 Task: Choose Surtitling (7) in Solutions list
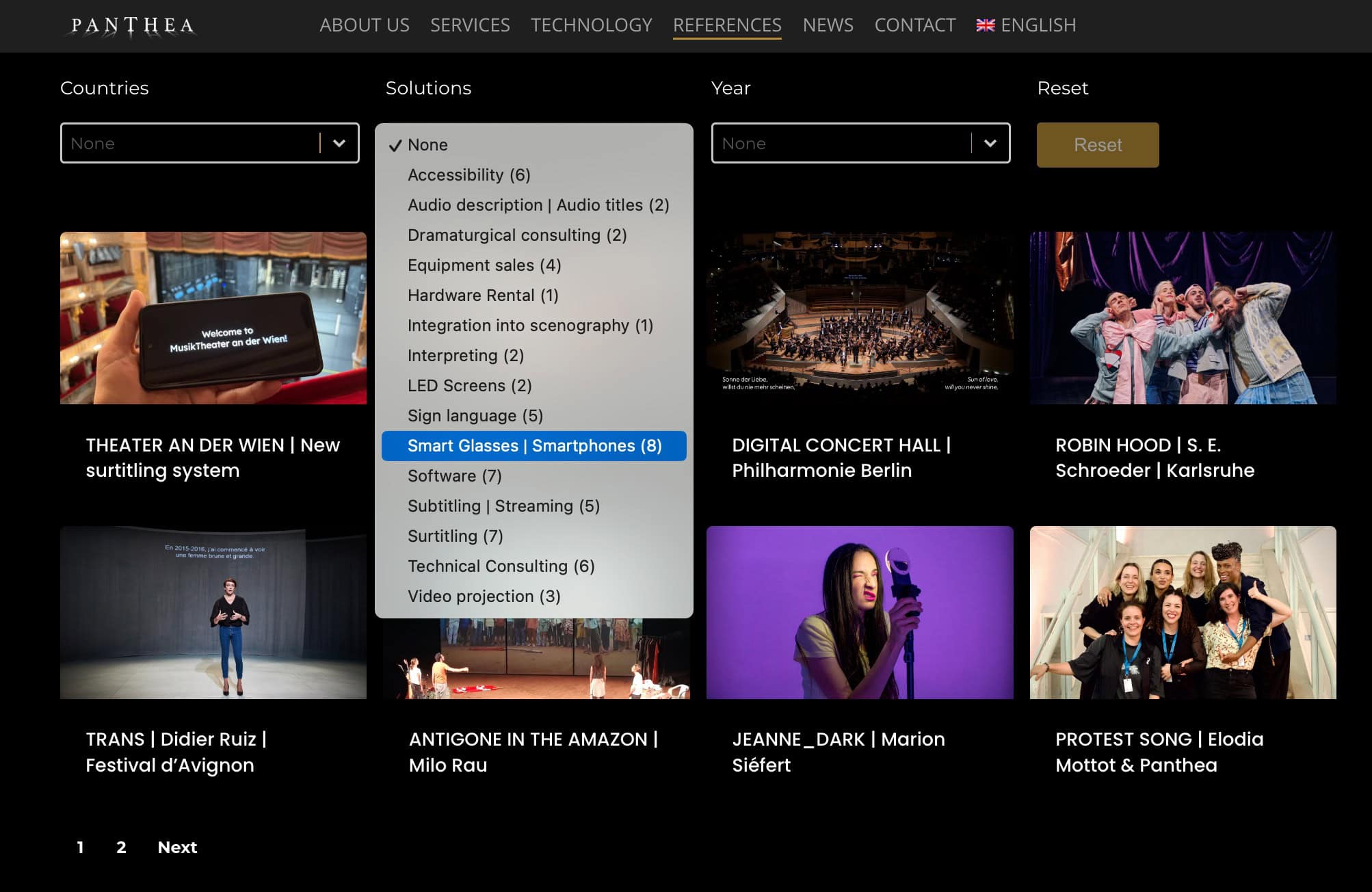coord(455,536)
